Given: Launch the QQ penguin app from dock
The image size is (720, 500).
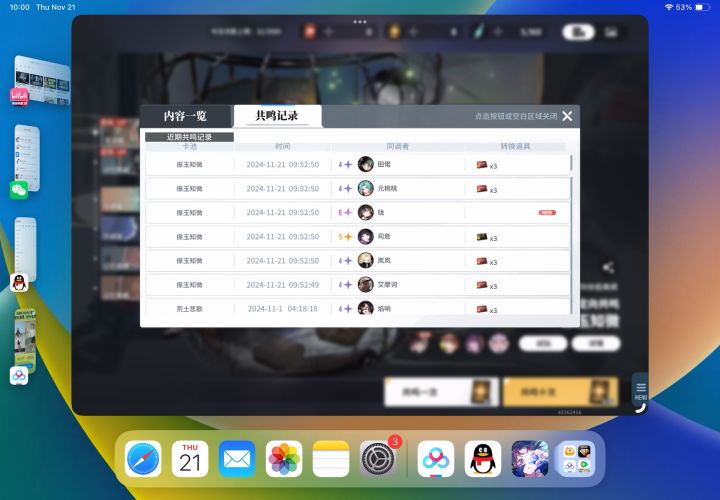Looking at the screenshot, I should pos(483,459).
